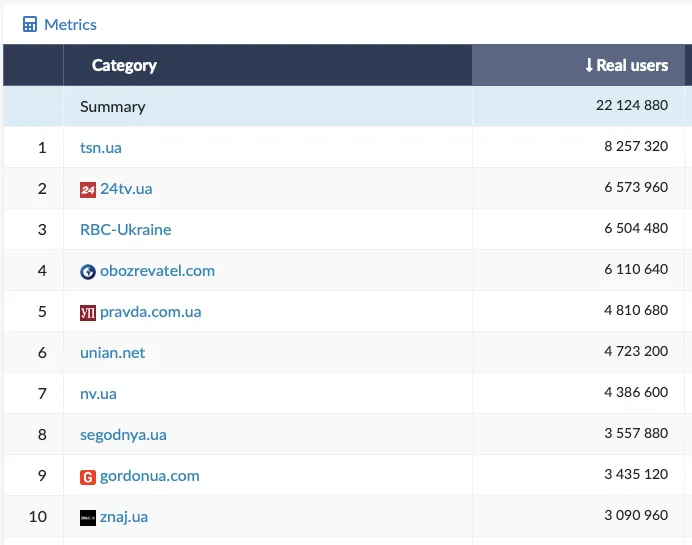
Task: Click the znaj.ua black logo icon
Action: [x=88, y=517]
